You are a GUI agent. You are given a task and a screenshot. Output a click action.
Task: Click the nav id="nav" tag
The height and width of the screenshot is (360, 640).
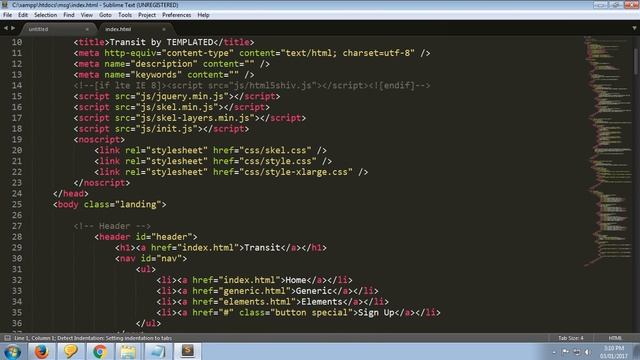[x=151, y=258]
